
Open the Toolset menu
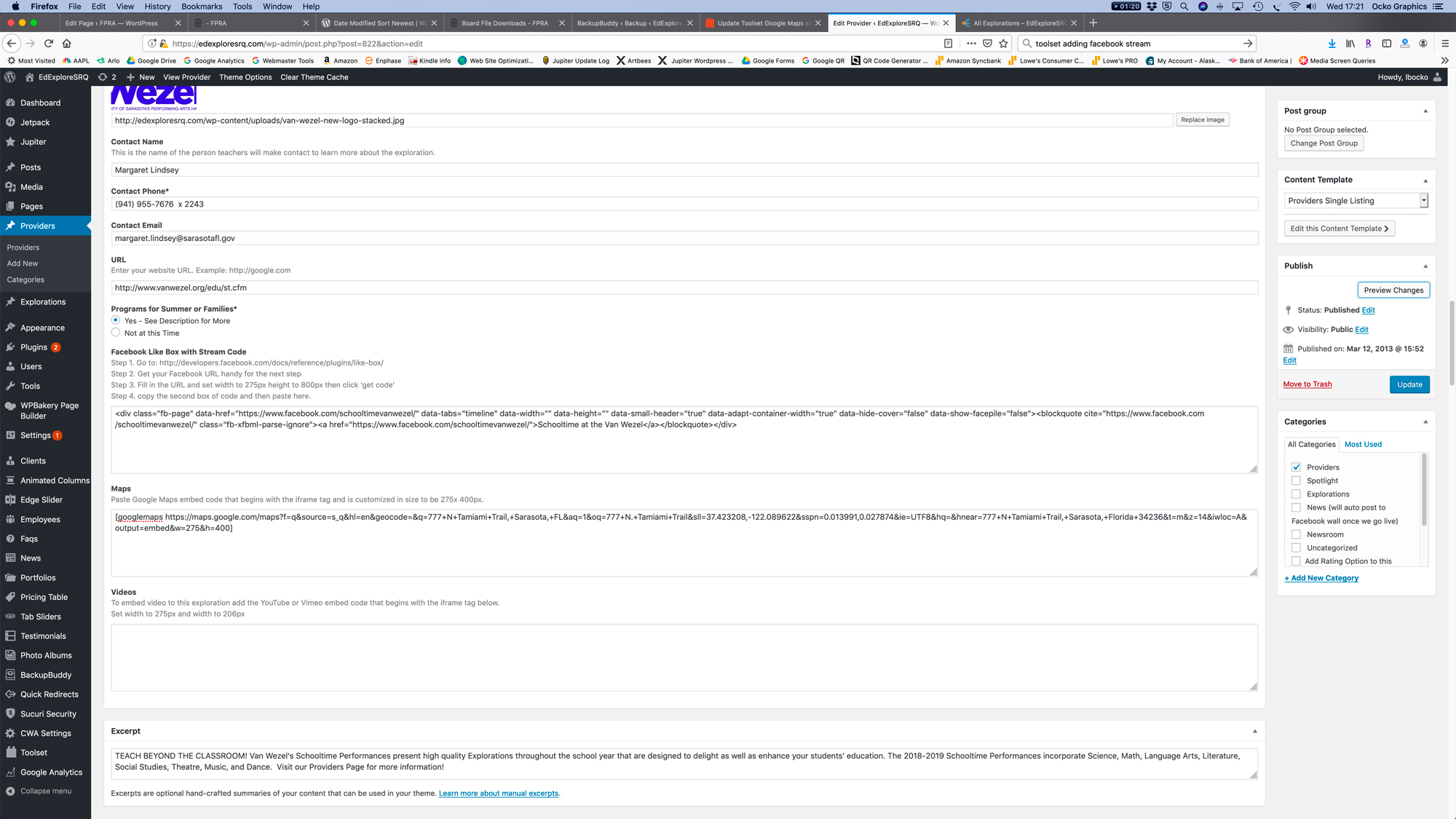tap(33, 753)
